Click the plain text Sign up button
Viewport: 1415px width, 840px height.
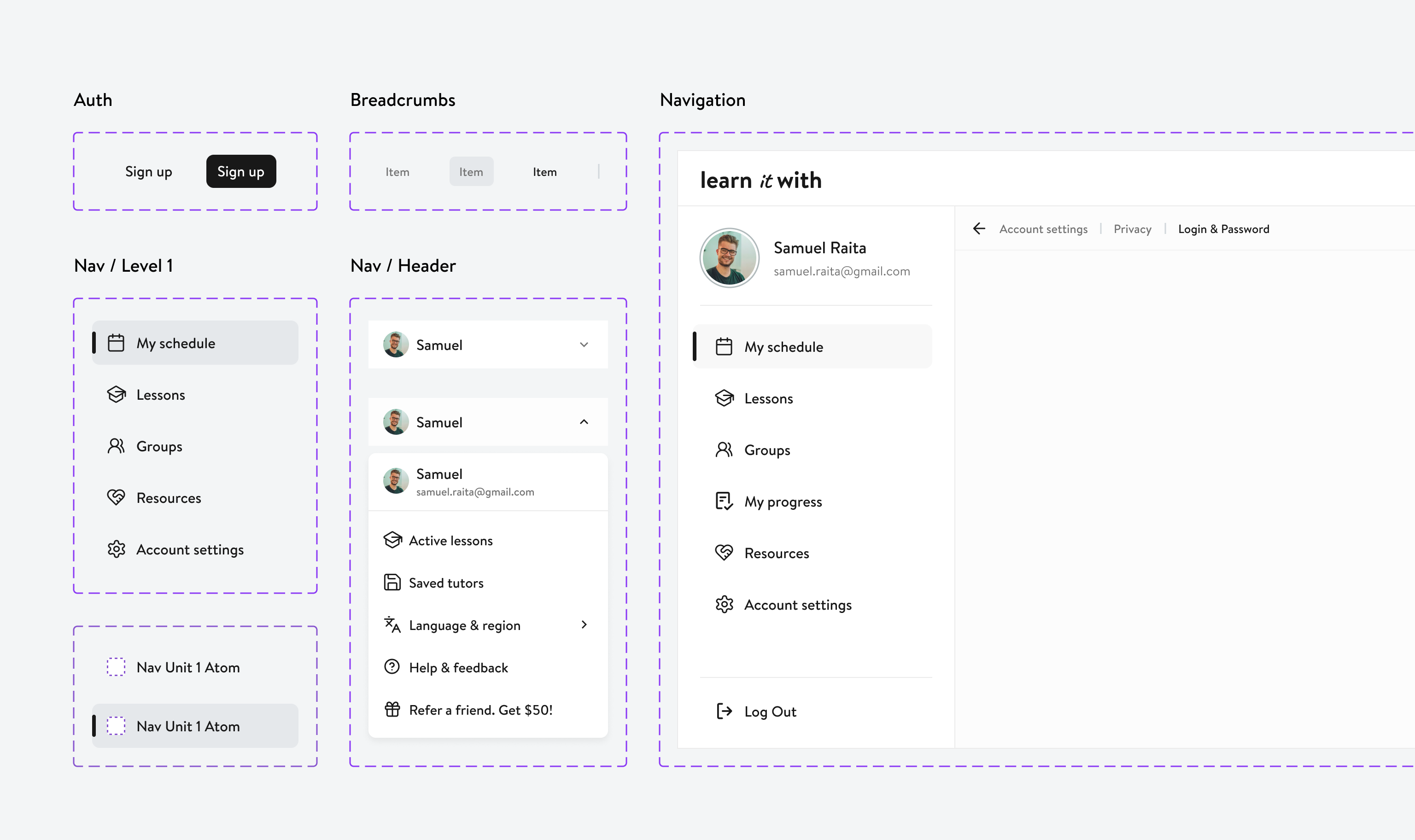pos(148,171)
